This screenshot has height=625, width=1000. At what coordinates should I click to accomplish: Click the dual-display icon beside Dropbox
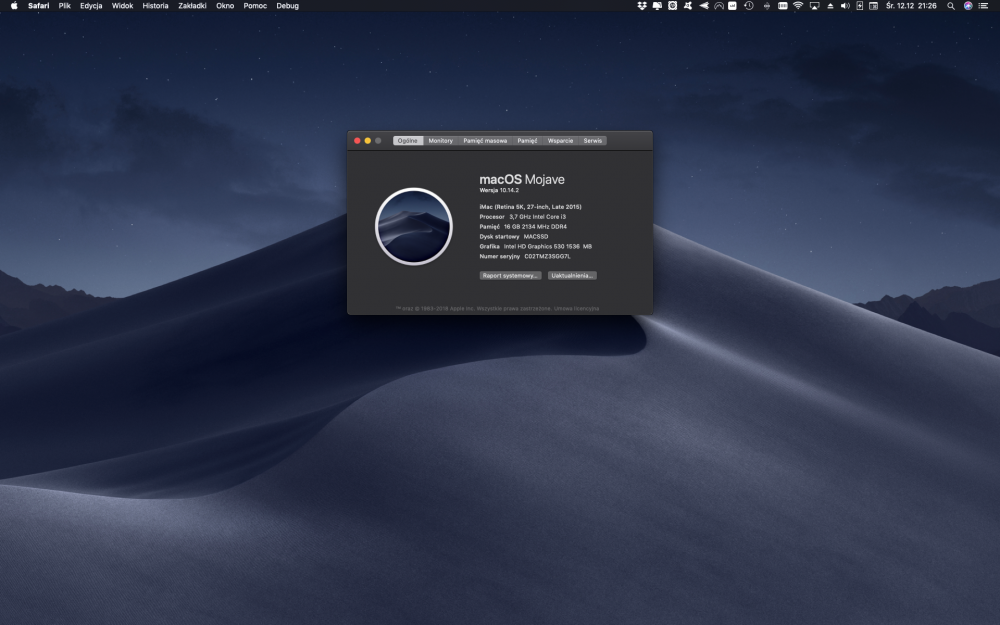coord(657,6)
